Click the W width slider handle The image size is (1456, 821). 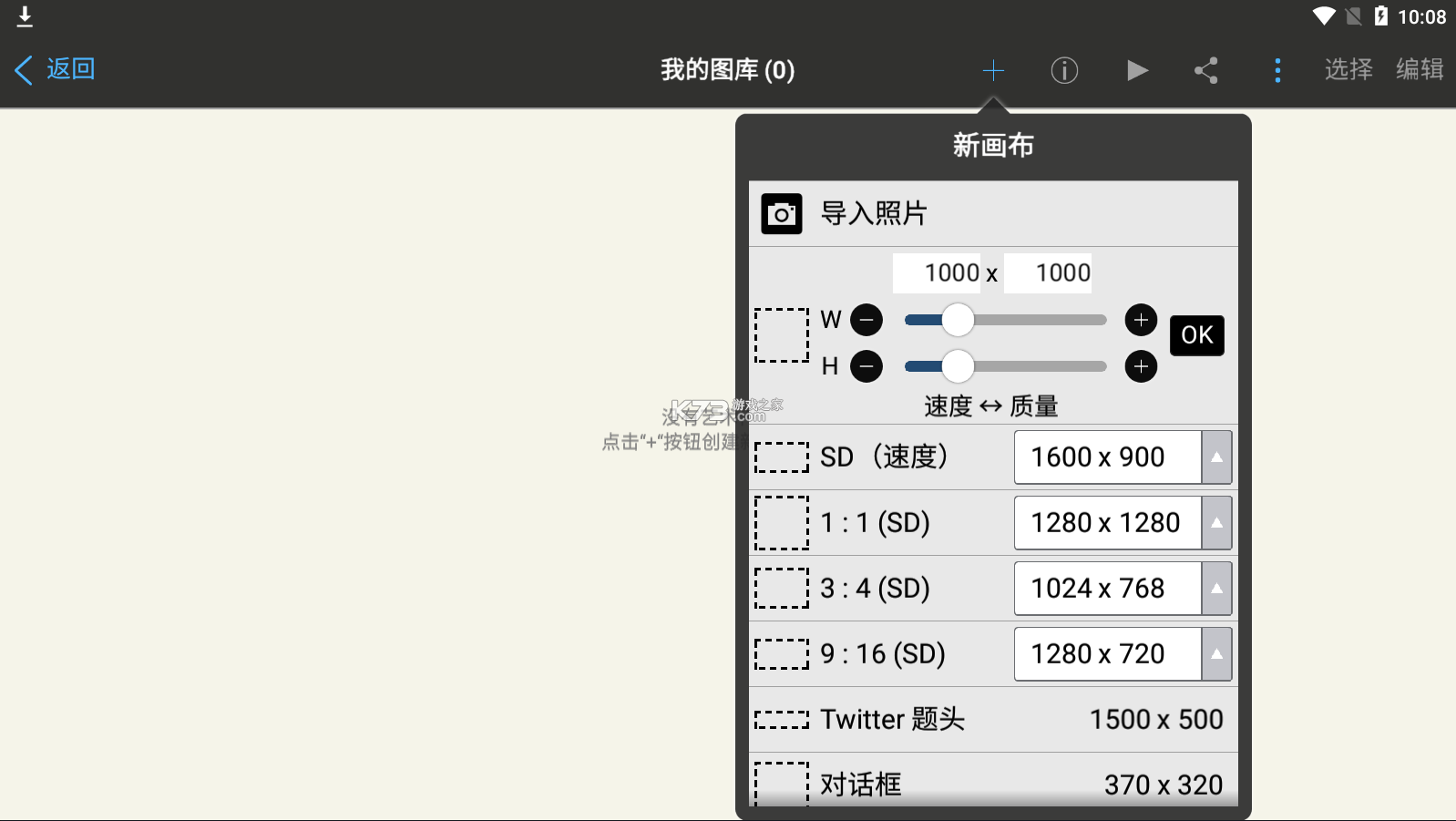958,320
